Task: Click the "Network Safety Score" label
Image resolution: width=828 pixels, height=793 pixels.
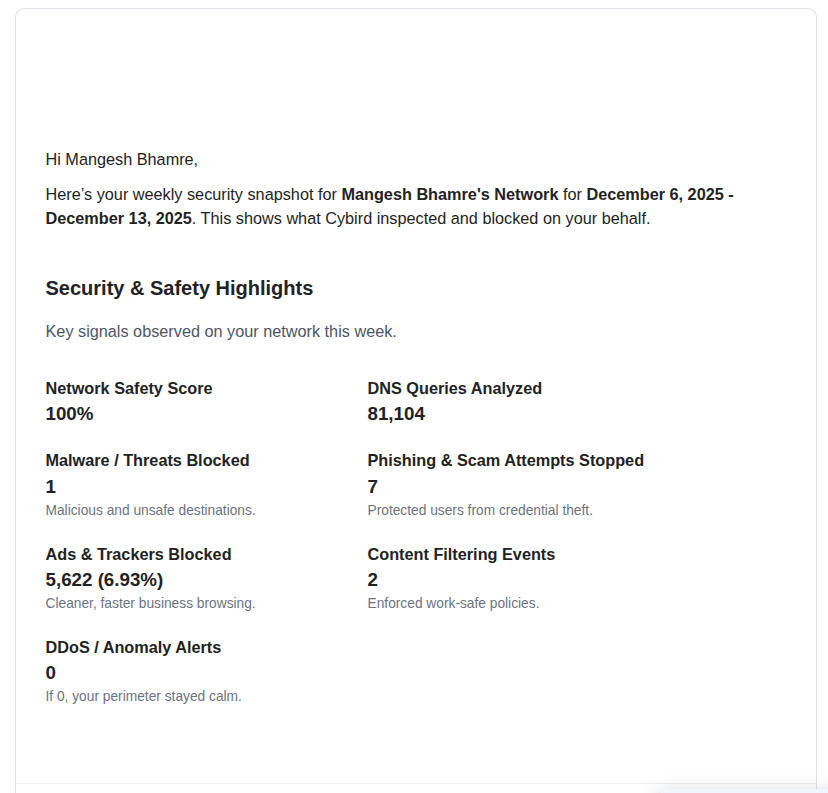Action: (129, 388)
